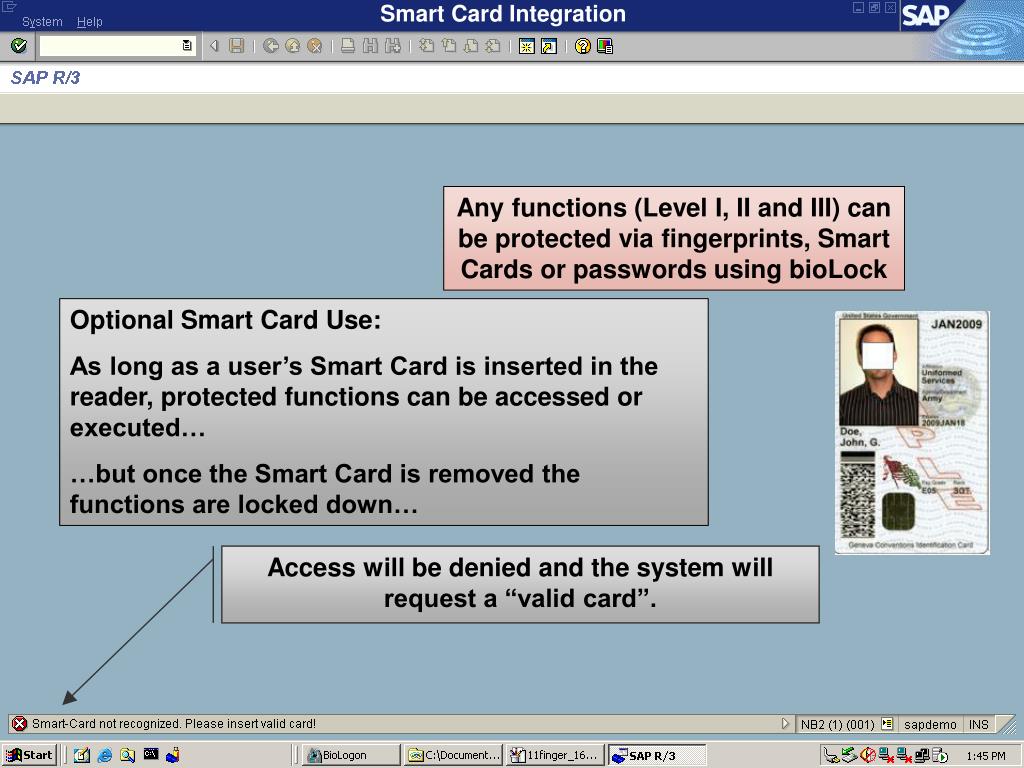Click the Windows Start button
This screenshot has height=768, width=1024.
click(x=29, y=755)
